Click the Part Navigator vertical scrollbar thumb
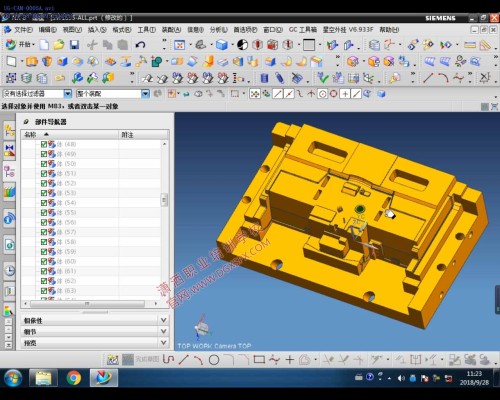The image size is (500, 400). (x=164, y=200)
